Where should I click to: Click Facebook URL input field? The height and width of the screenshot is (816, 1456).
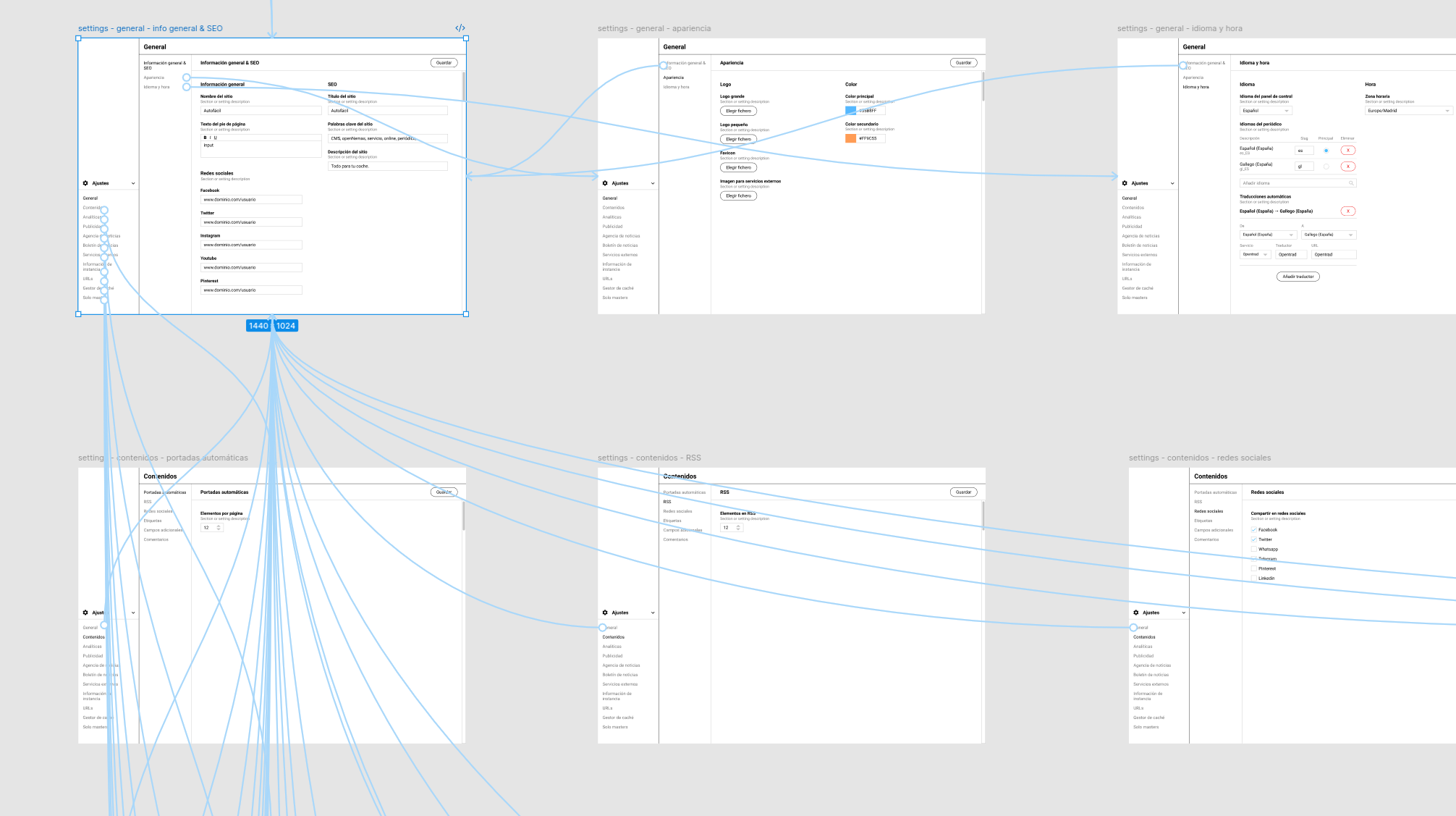(x=251, y=200)
